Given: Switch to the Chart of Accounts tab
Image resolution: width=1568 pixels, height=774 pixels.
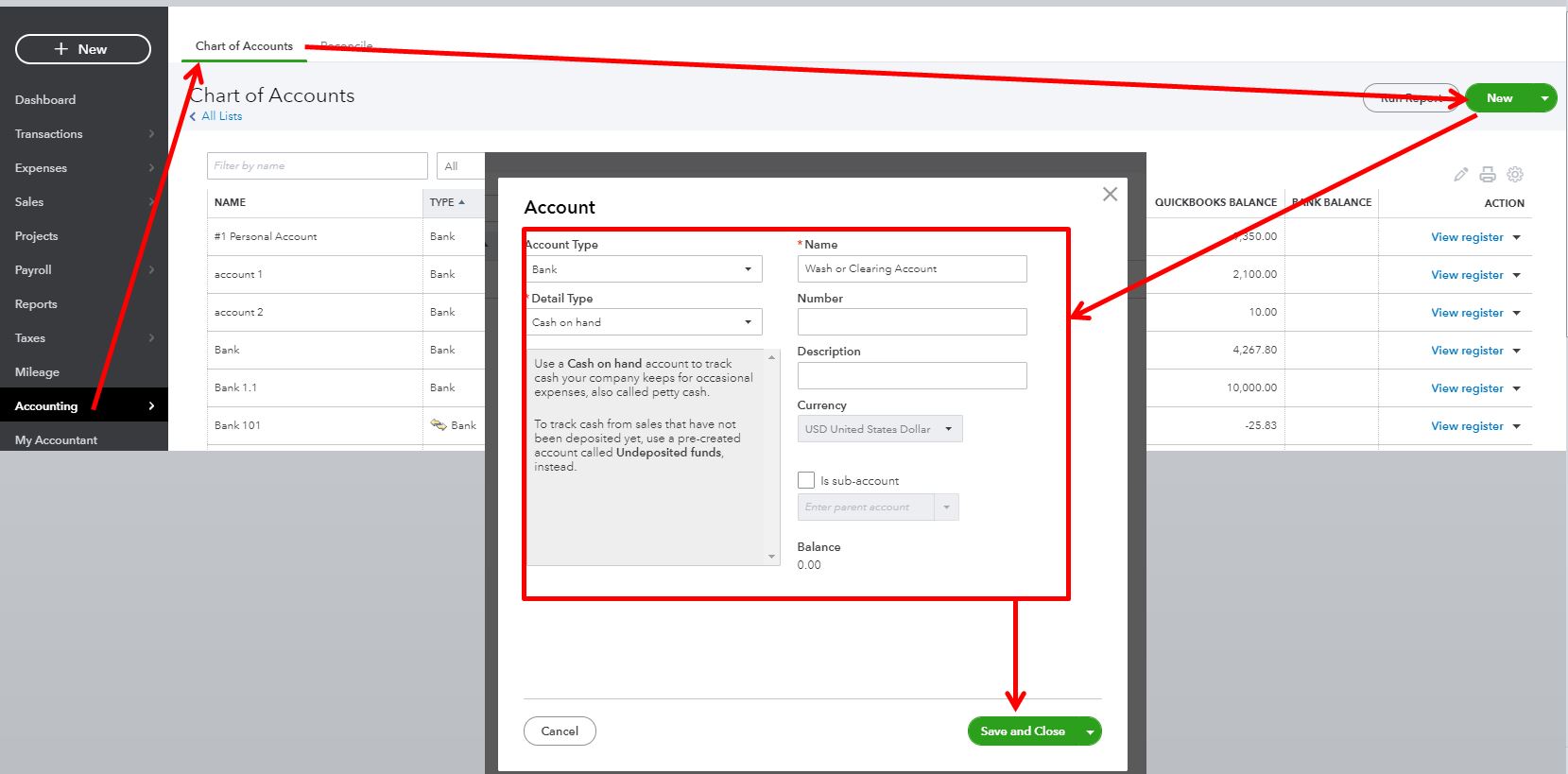Looking at the screenshot, I should [x=244, y=45].
